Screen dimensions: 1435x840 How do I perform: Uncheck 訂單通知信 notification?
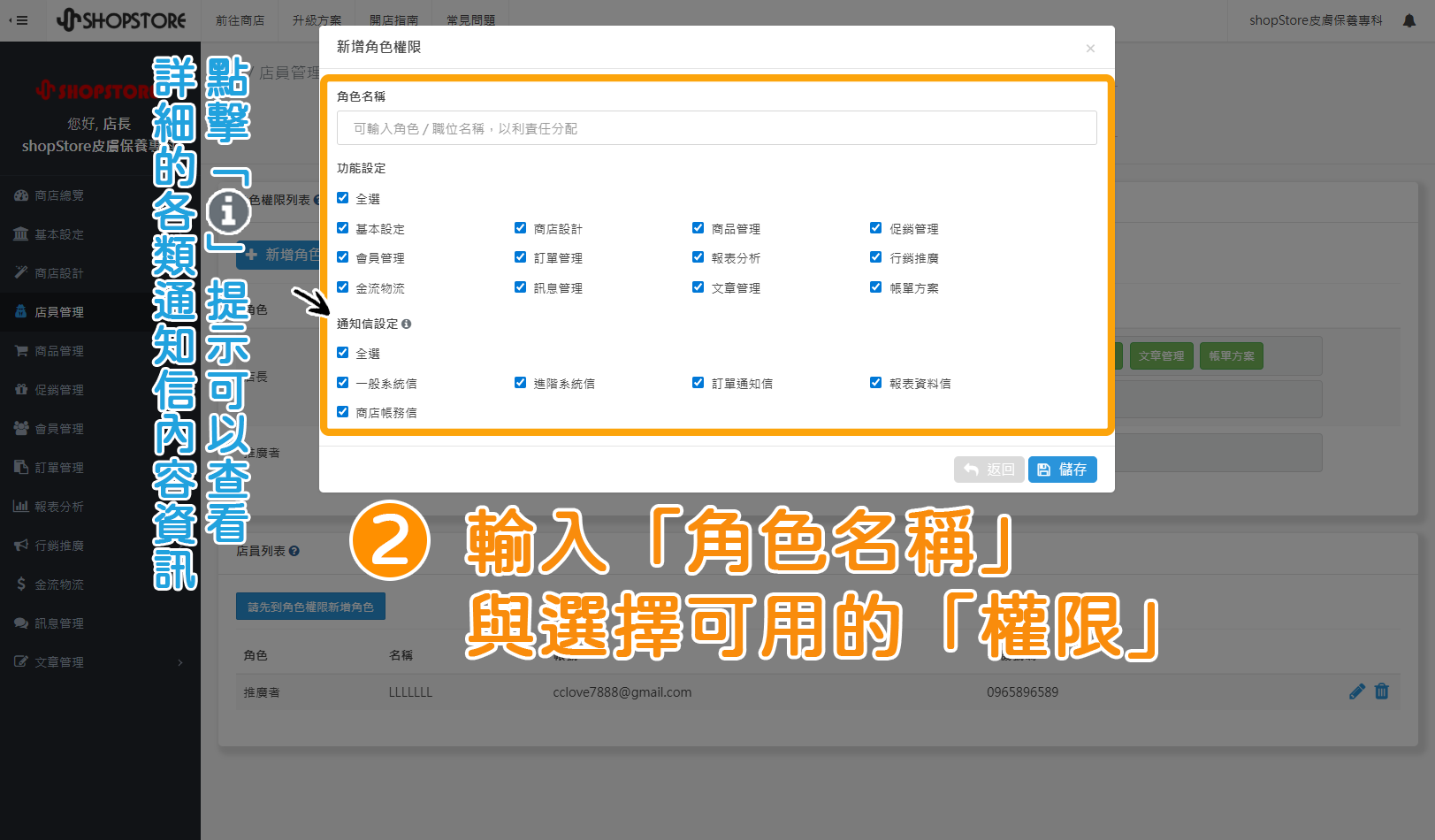698,383
